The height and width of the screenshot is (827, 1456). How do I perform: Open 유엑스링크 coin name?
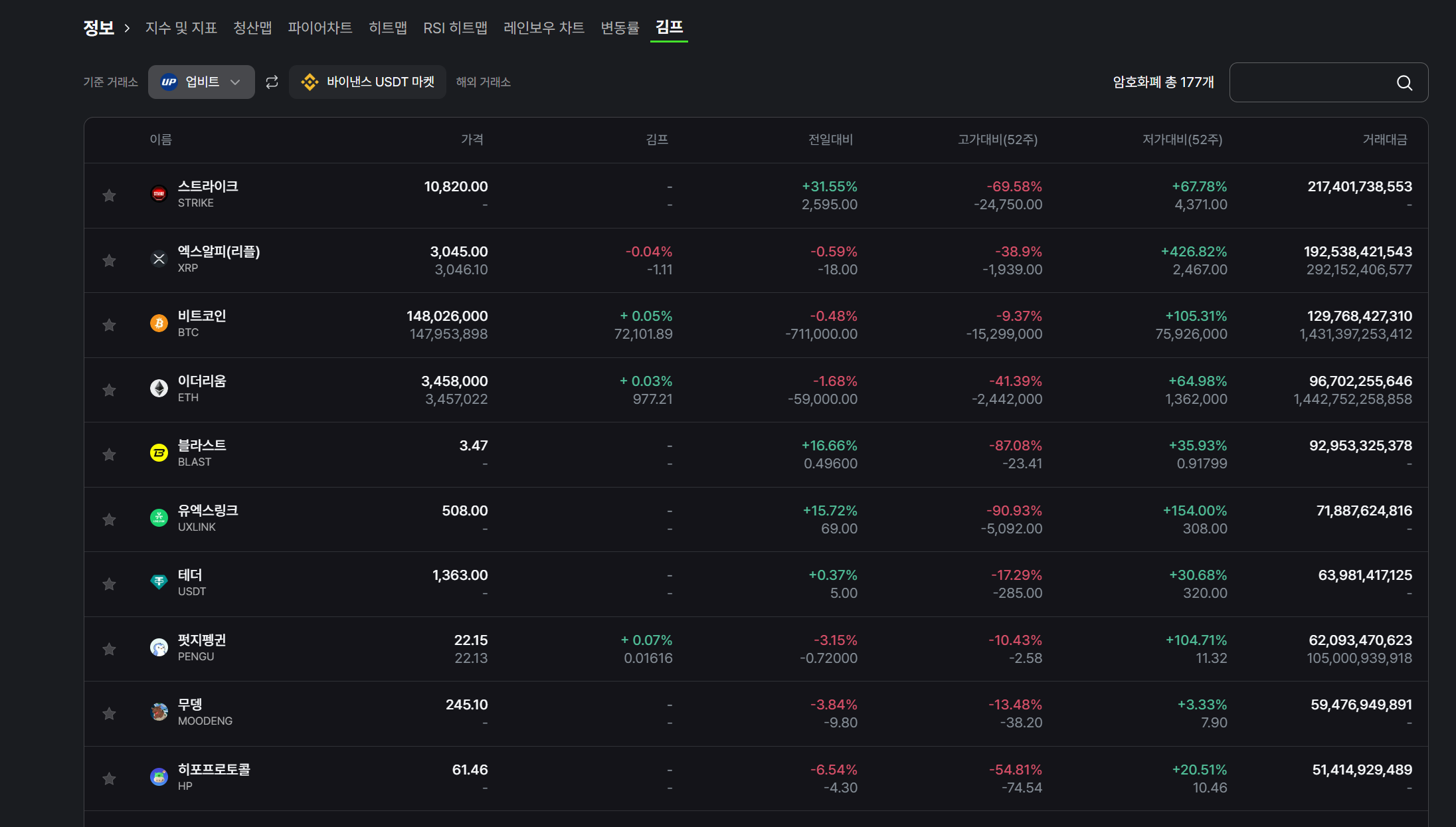[208, 511]
